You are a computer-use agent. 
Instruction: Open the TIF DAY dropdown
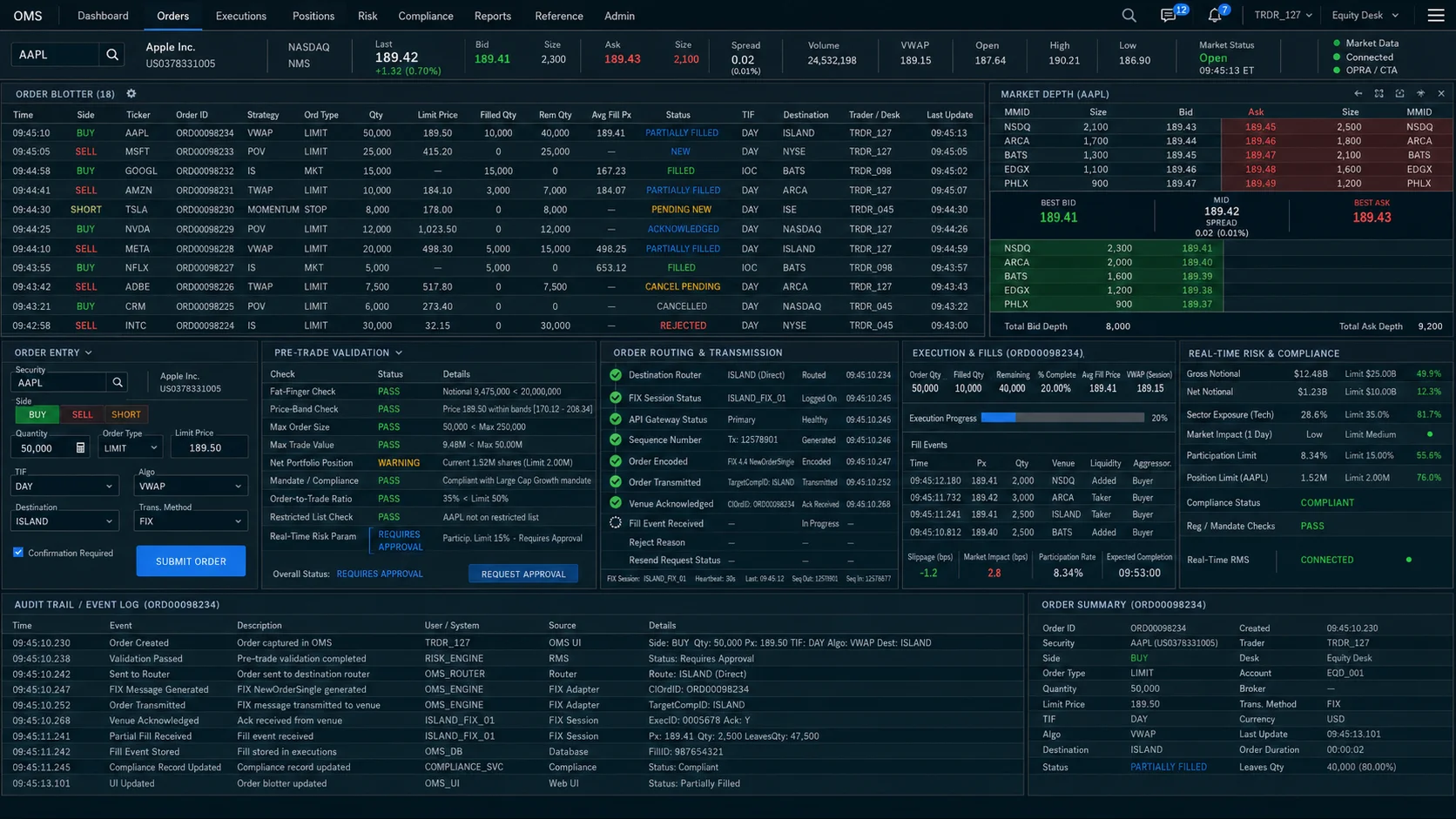pos(64,486)
